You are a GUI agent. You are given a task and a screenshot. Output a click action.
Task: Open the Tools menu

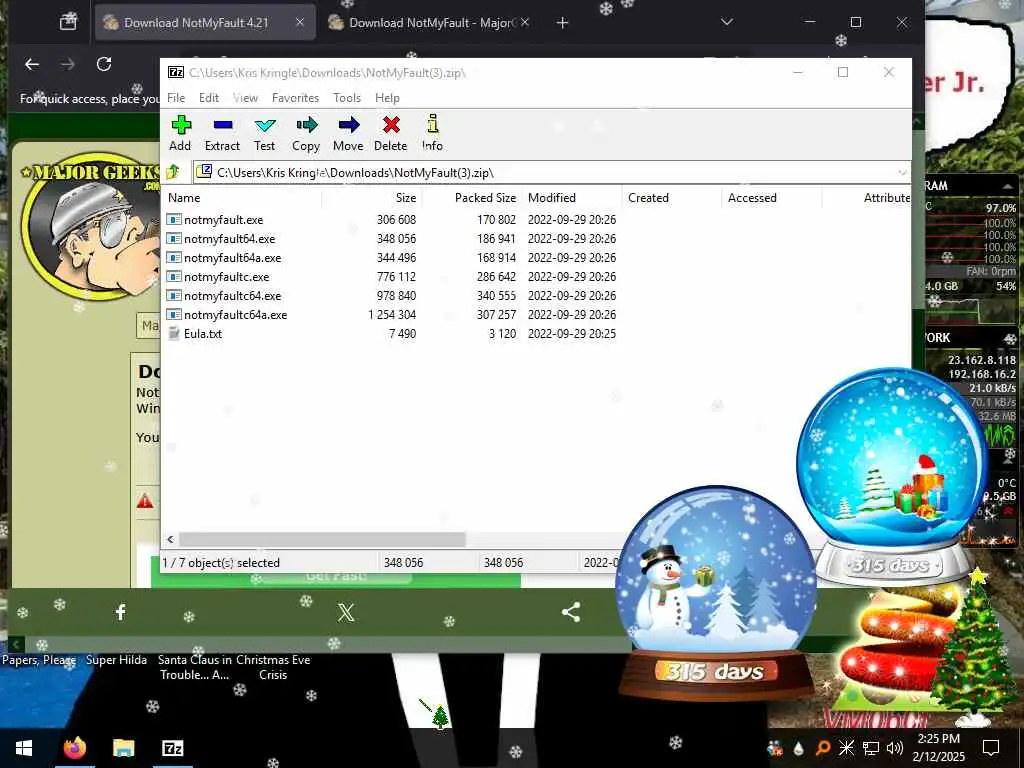(x=347, y=98)
